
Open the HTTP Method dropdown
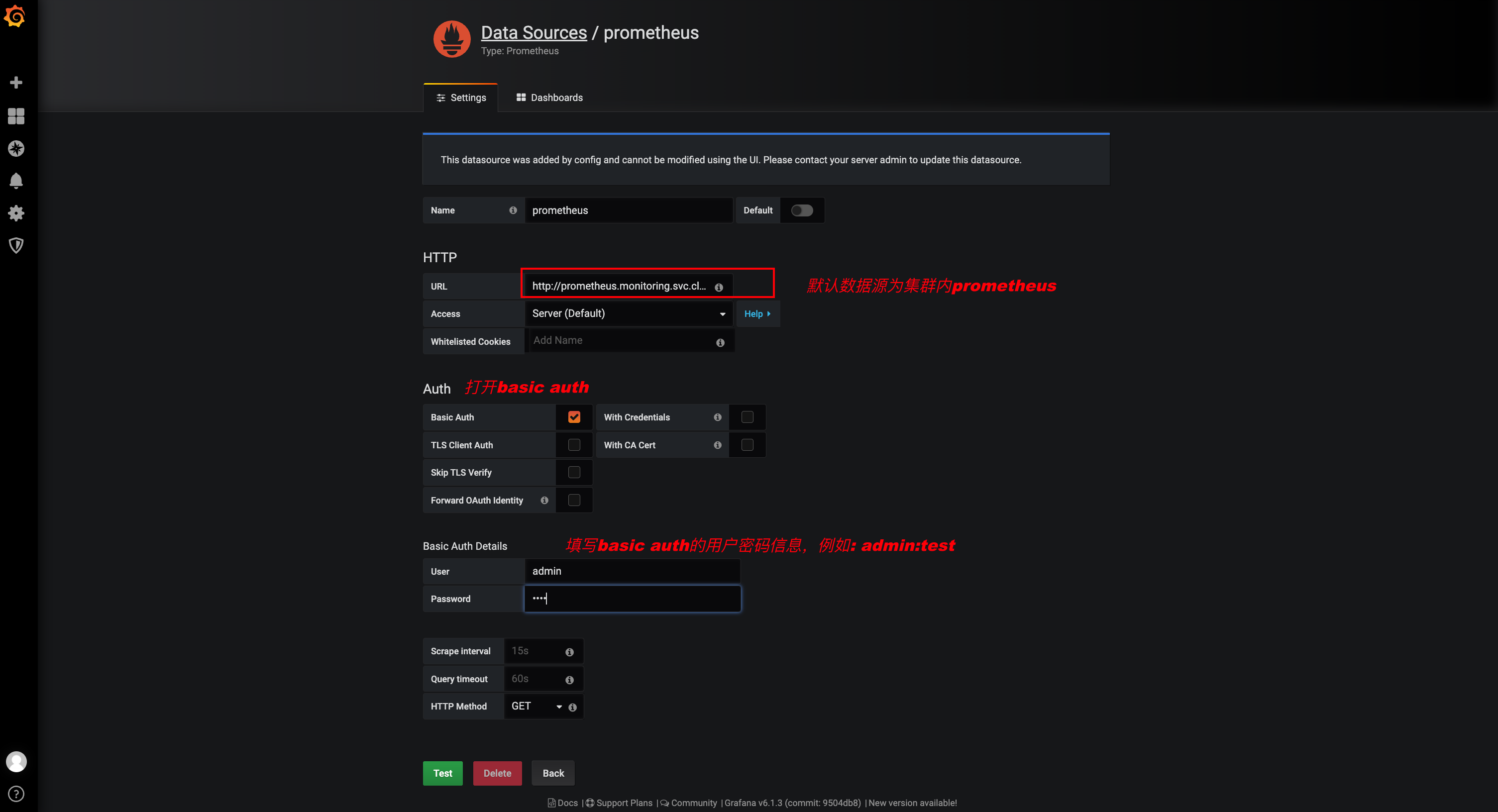point(535,706)
